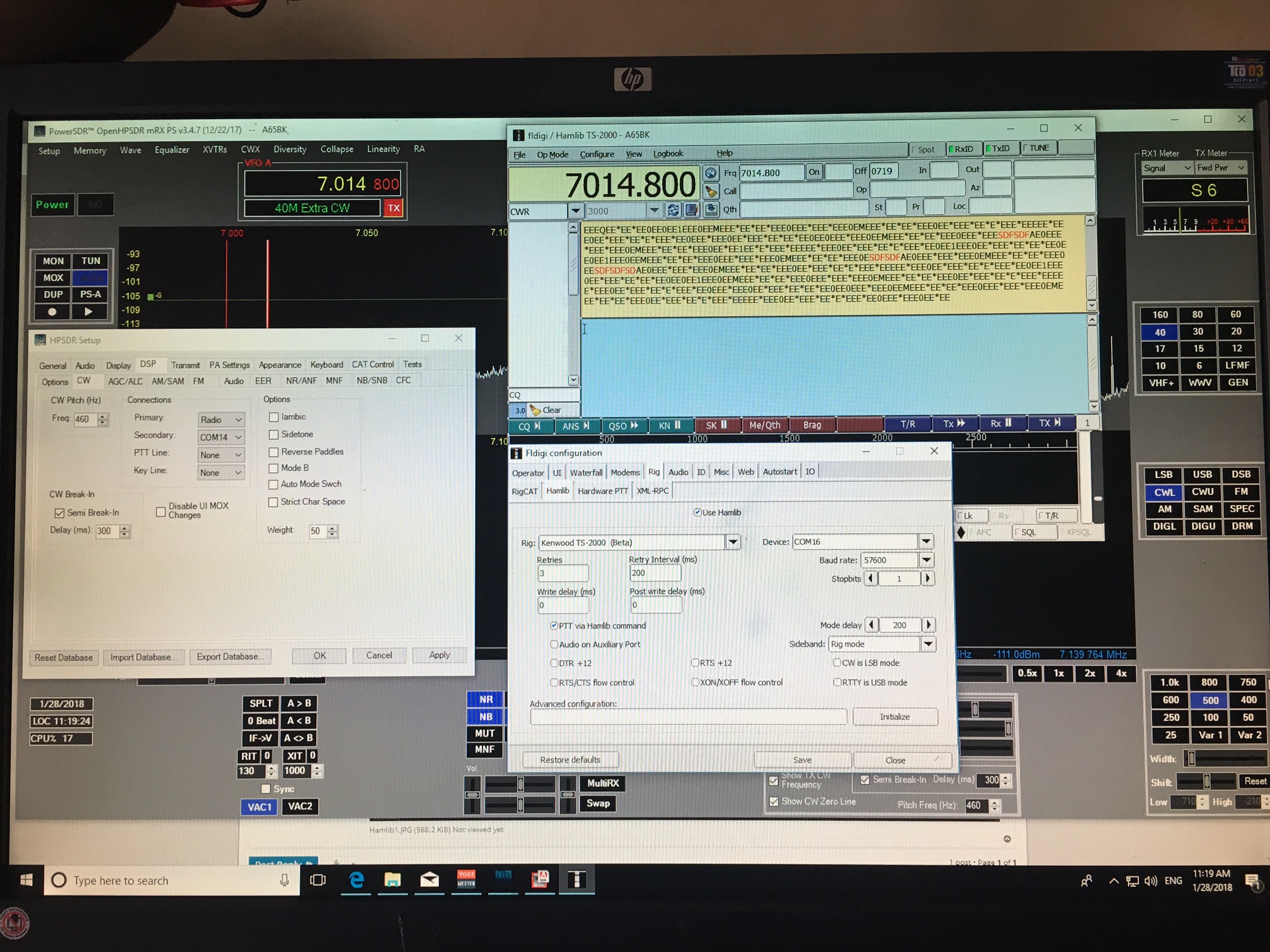Trigger the SK macro button
The image size is (1270, 952).
point(716,425)
